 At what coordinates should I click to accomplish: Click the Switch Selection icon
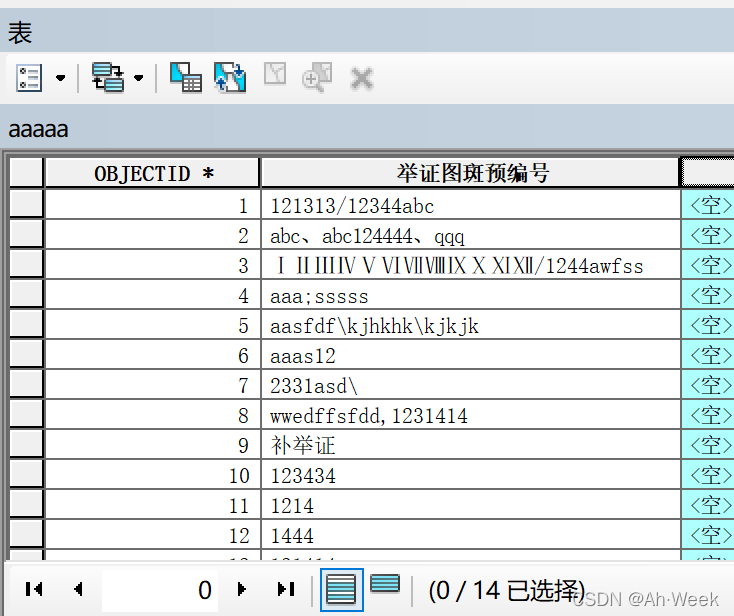pos(230,77)
